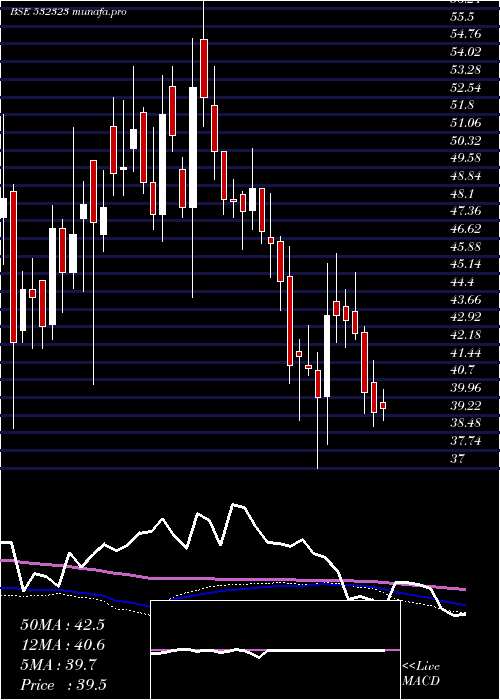The width and height of the screenshot is (500, 700).
Task: Click the 45.14 price axis label
Action: (x=466, y=264)
